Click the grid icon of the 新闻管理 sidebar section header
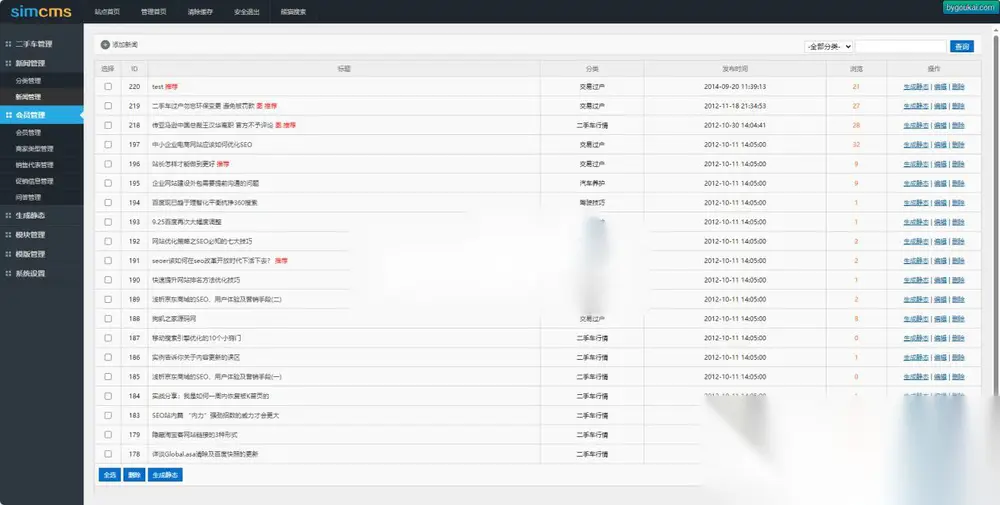1000x505 pixels. [8, 63]
